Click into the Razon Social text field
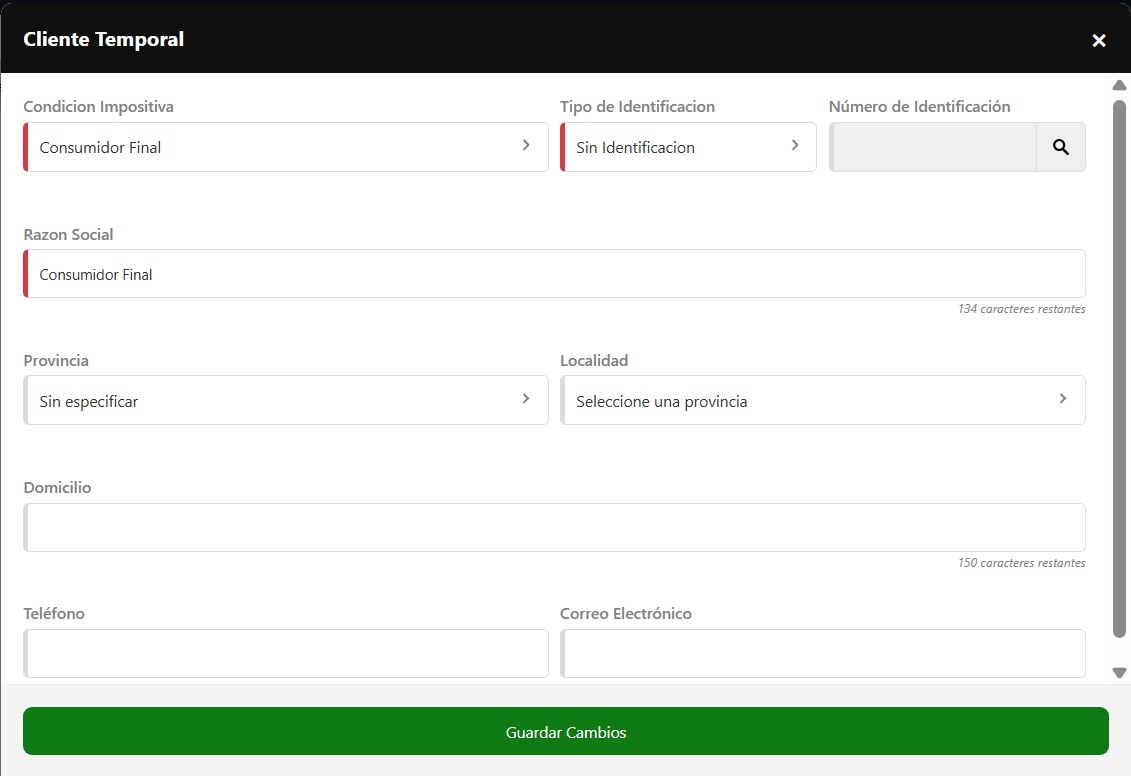This screenshot has width=1131, height=776. 555,274
